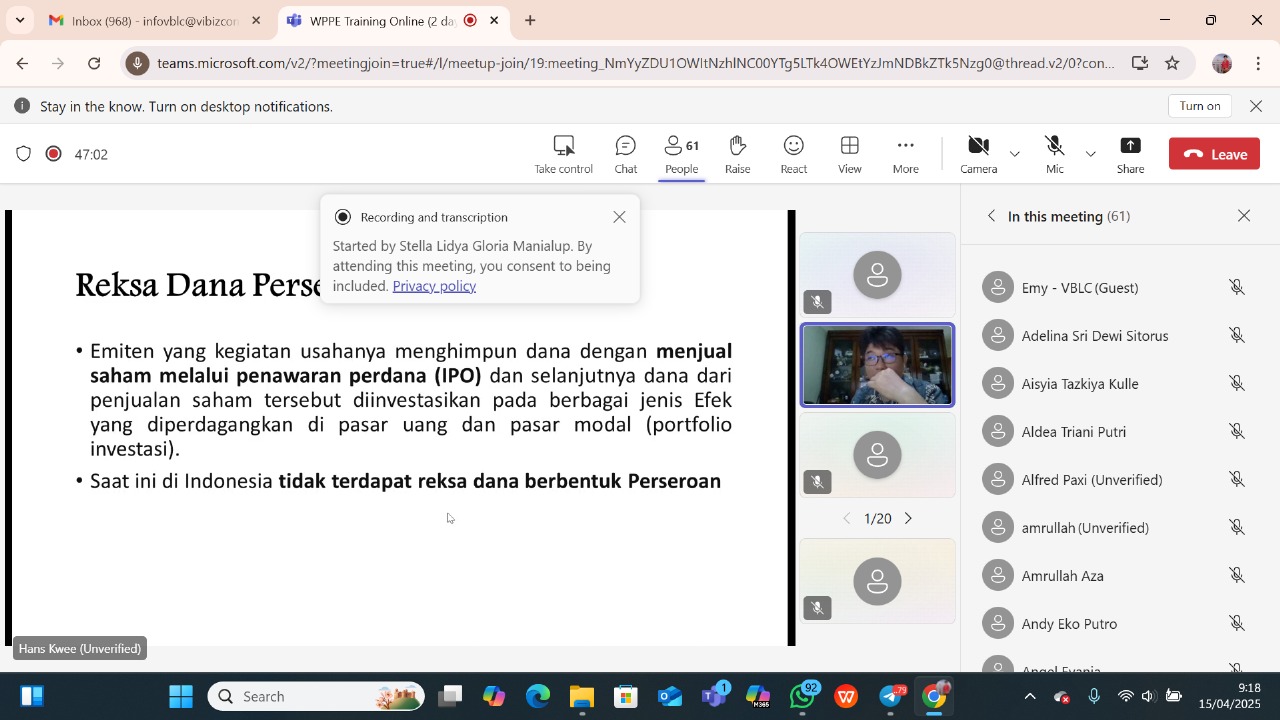Screen dimensions: 1280x720
Task: Open the Chat panel
Action: [625, 154]
